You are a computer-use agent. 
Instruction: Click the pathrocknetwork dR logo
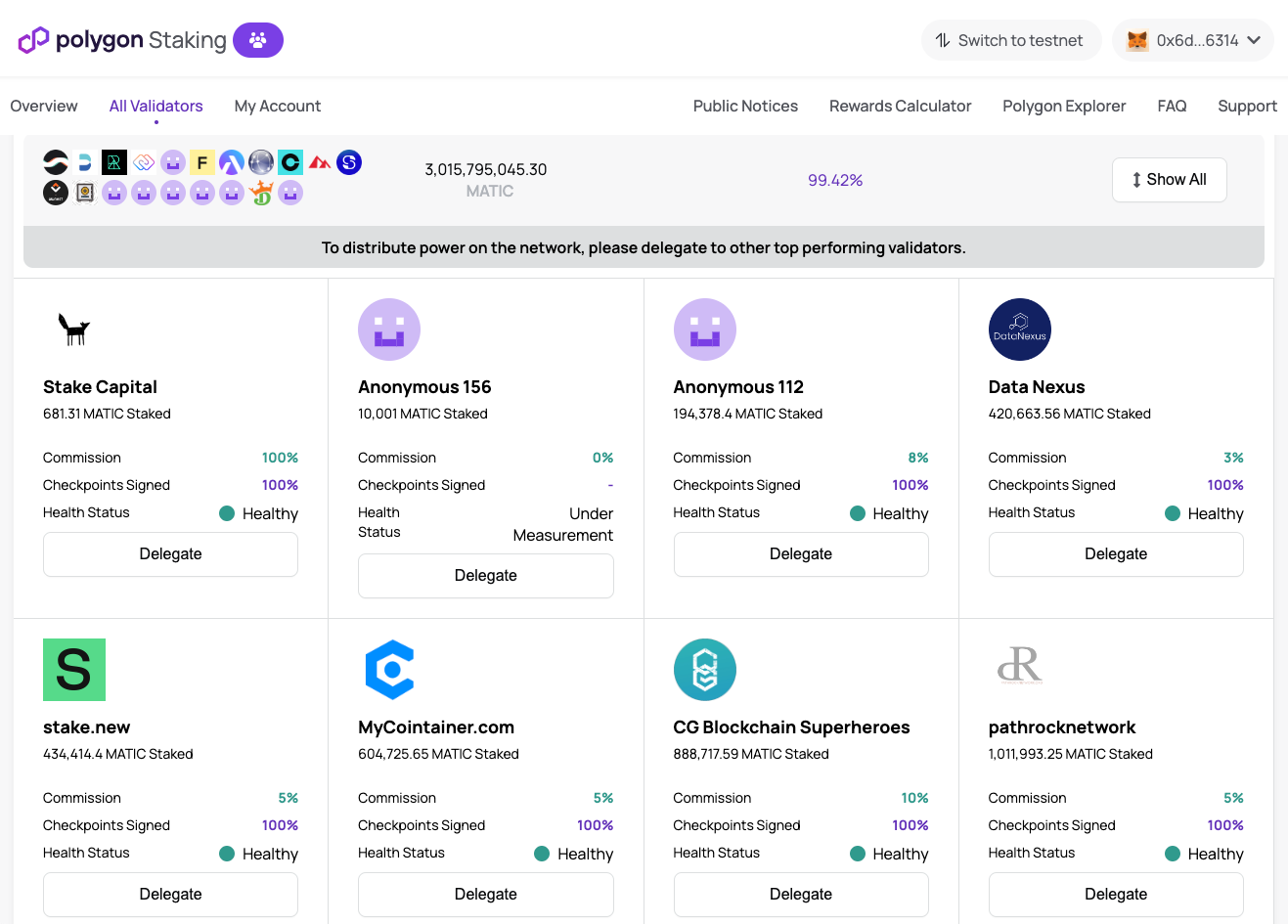click(x=1020, y=665)
